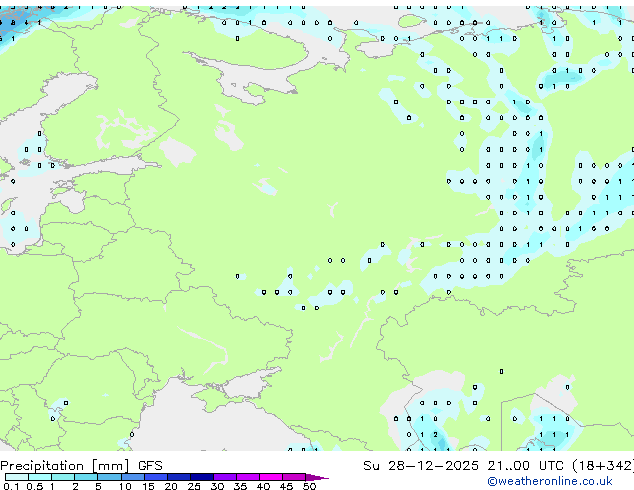
Task: Pick the 30–35 mm purple legend swatch
Action: click(225, 477)
